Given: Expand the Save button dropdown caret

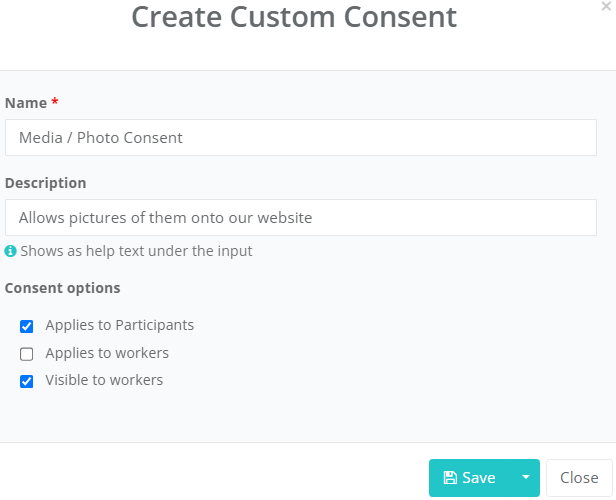Looking at the screenshot, I should pos(526,478).
